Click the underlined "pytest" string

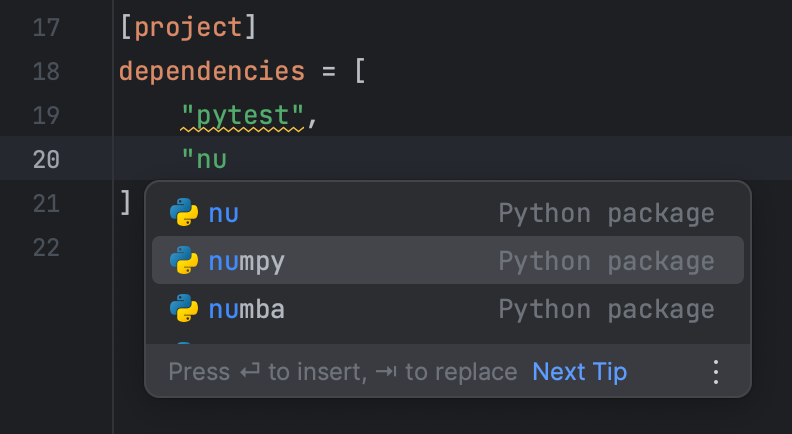243,115
